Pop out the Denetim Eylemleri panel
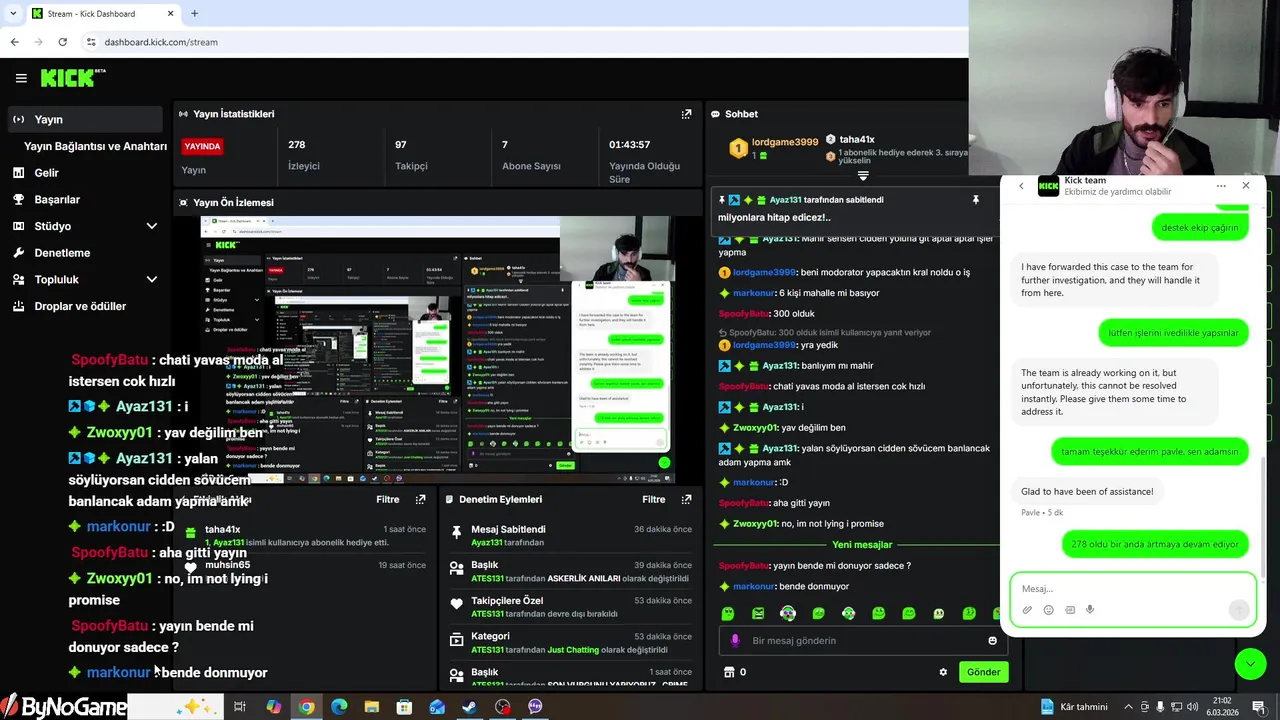The image size is (1280, 720). pyautogui.click(x=686, y=499)
